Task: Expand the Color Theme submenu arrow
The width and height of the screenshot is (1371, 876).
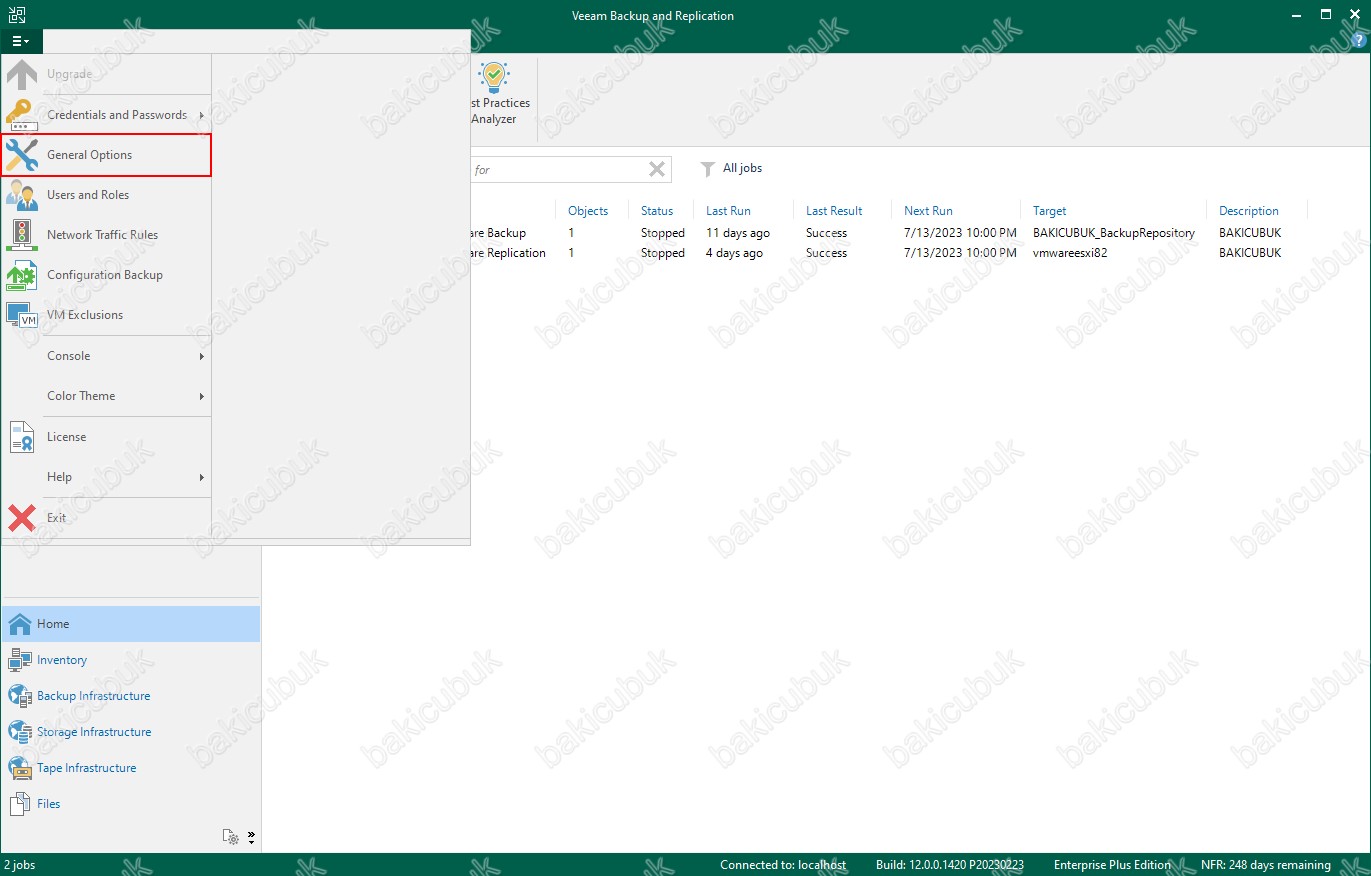Action: coord(201,397)
